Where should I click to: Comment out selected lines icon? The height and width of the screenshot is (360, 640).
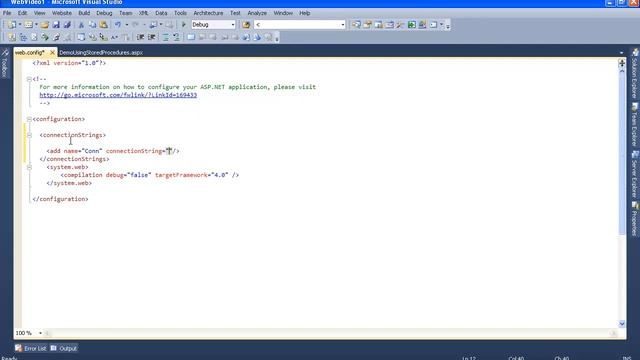click(x=165, y=38)
